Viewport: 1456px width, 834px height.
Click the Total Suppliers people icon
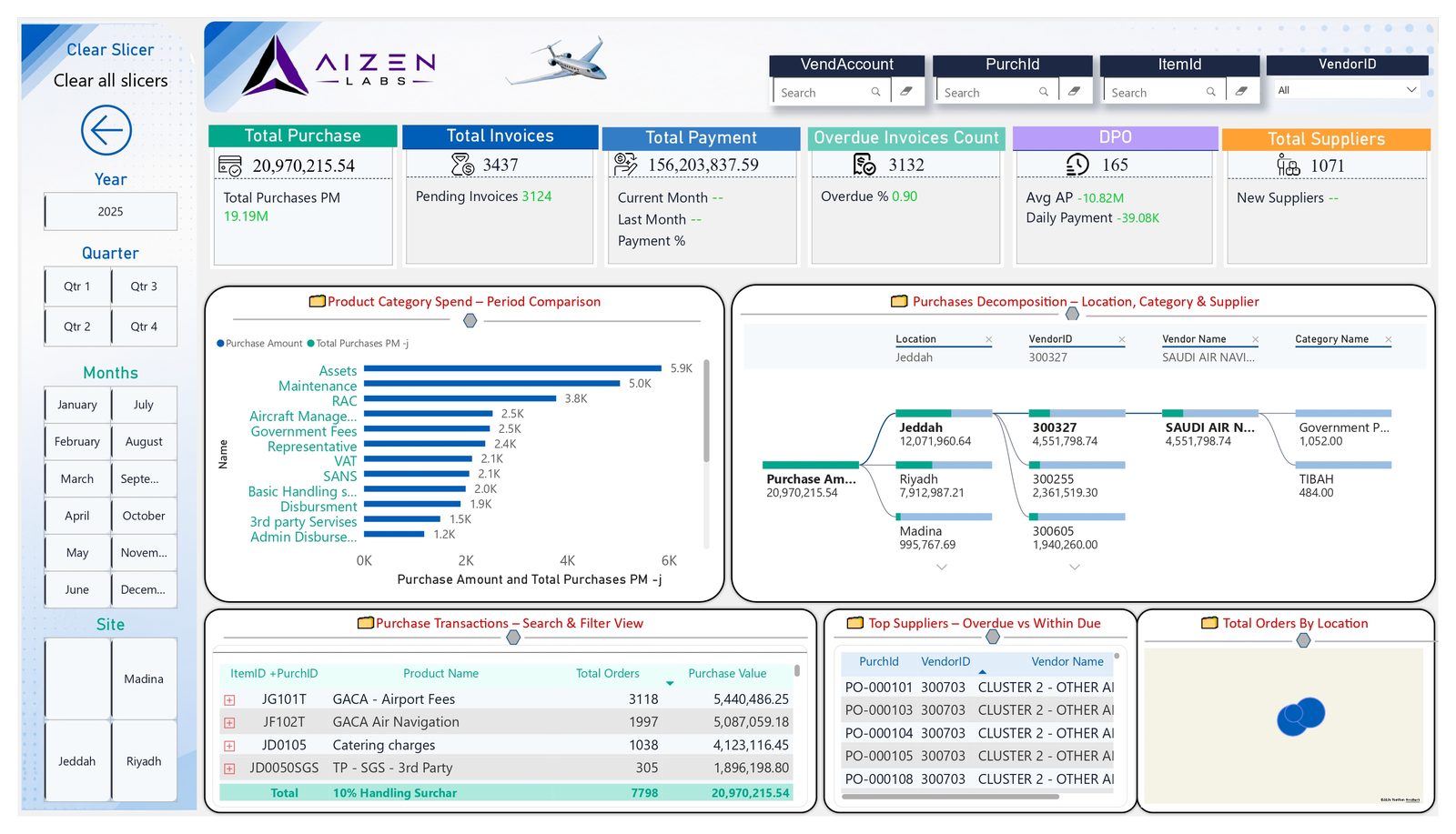tap(1288, 165)
